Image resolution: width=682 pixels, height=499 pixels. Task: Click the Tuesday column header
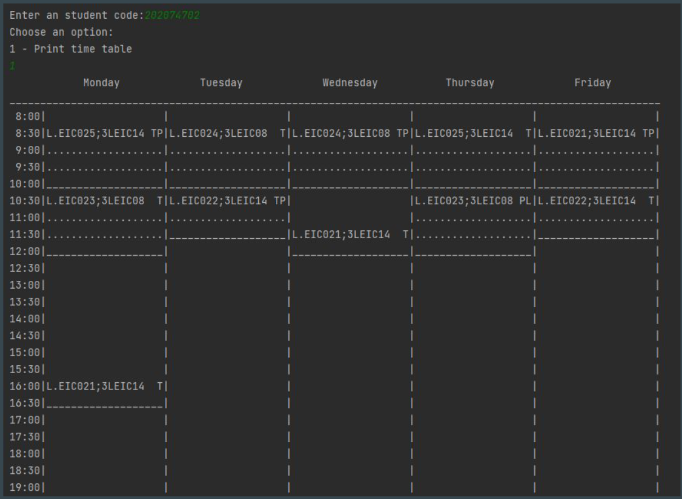[221, 83]
